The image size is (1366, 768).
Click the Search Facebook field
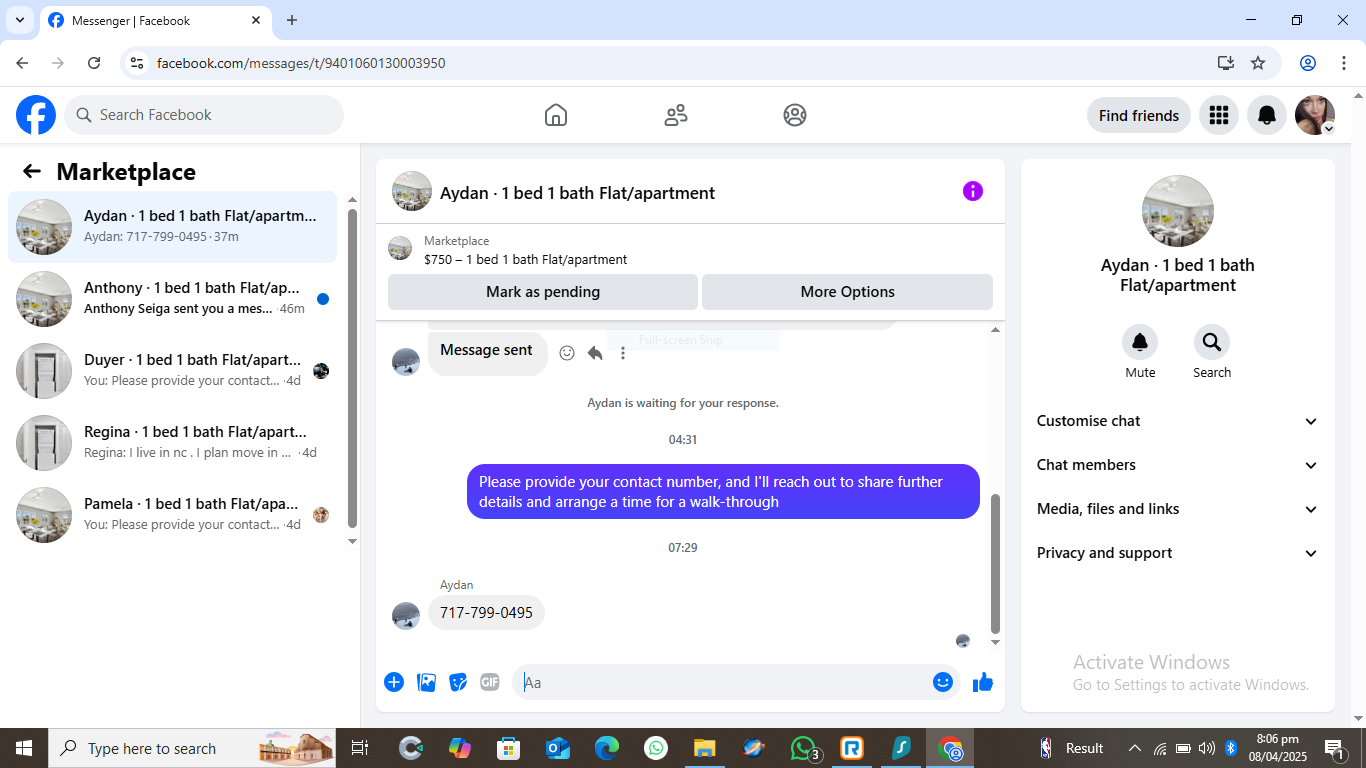[x=204, y=115]
